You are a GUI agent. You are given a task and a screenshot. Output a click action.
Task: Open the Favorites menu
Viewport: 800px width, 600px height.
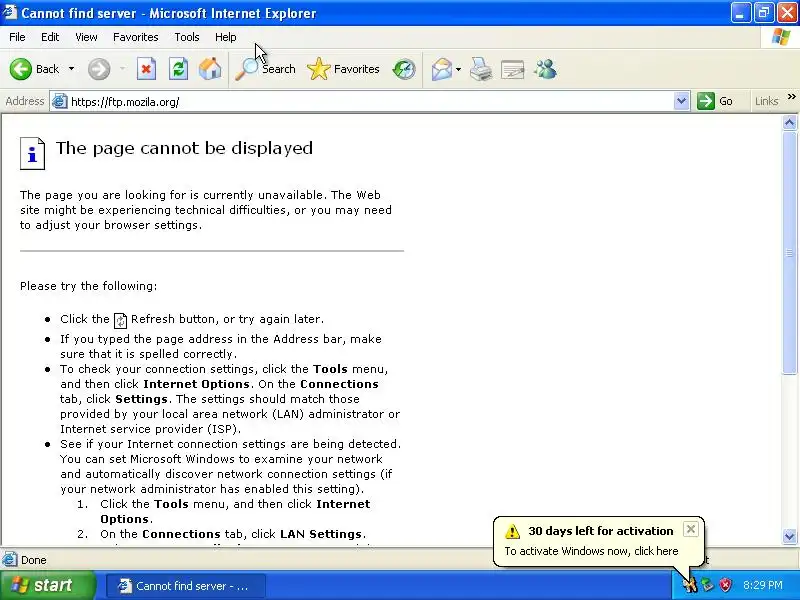(x=136, y=37)
